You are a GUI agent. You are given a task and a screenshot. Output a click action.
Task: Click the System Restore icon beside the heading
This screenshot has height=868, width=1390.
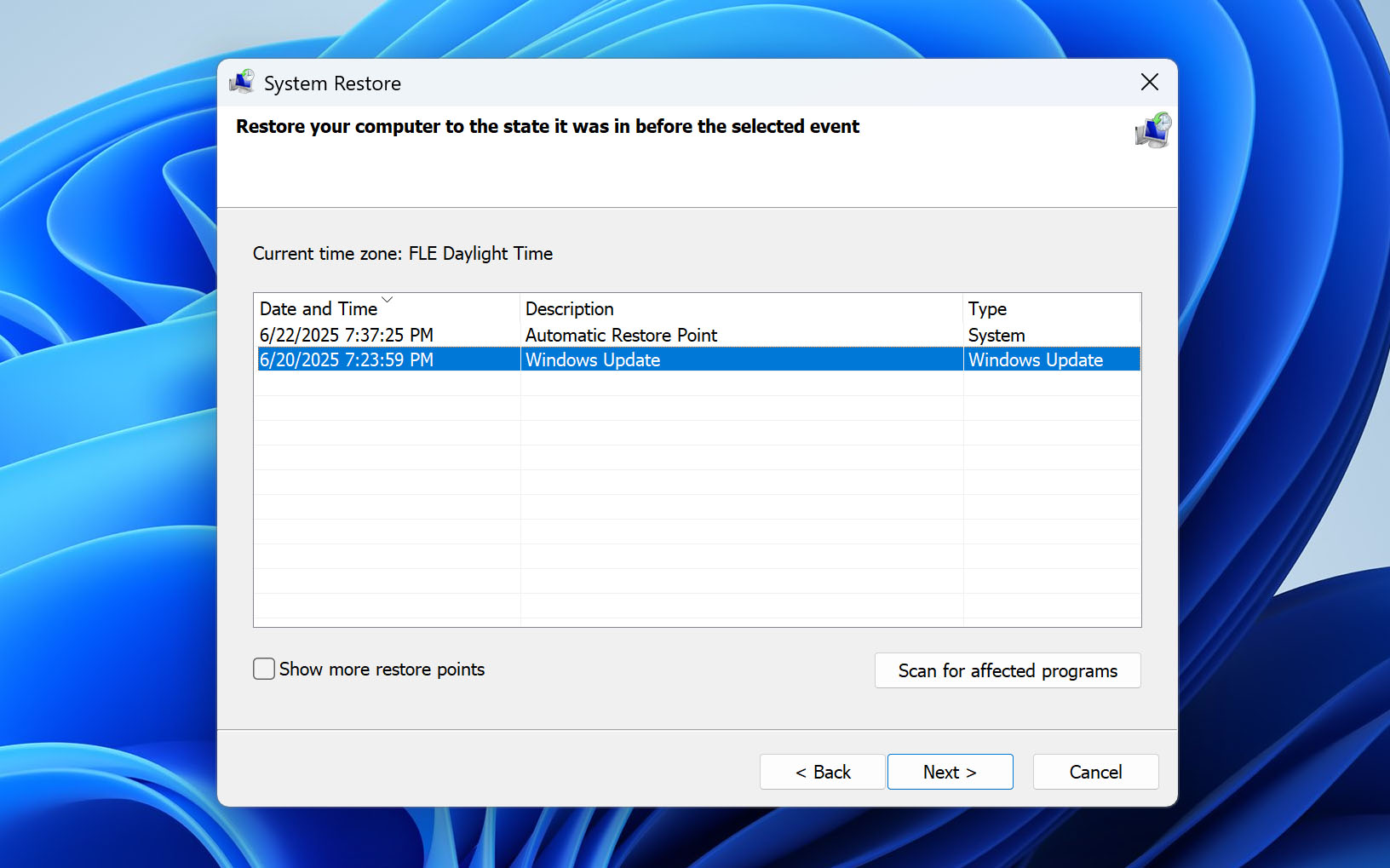[x=1153, y=130]
